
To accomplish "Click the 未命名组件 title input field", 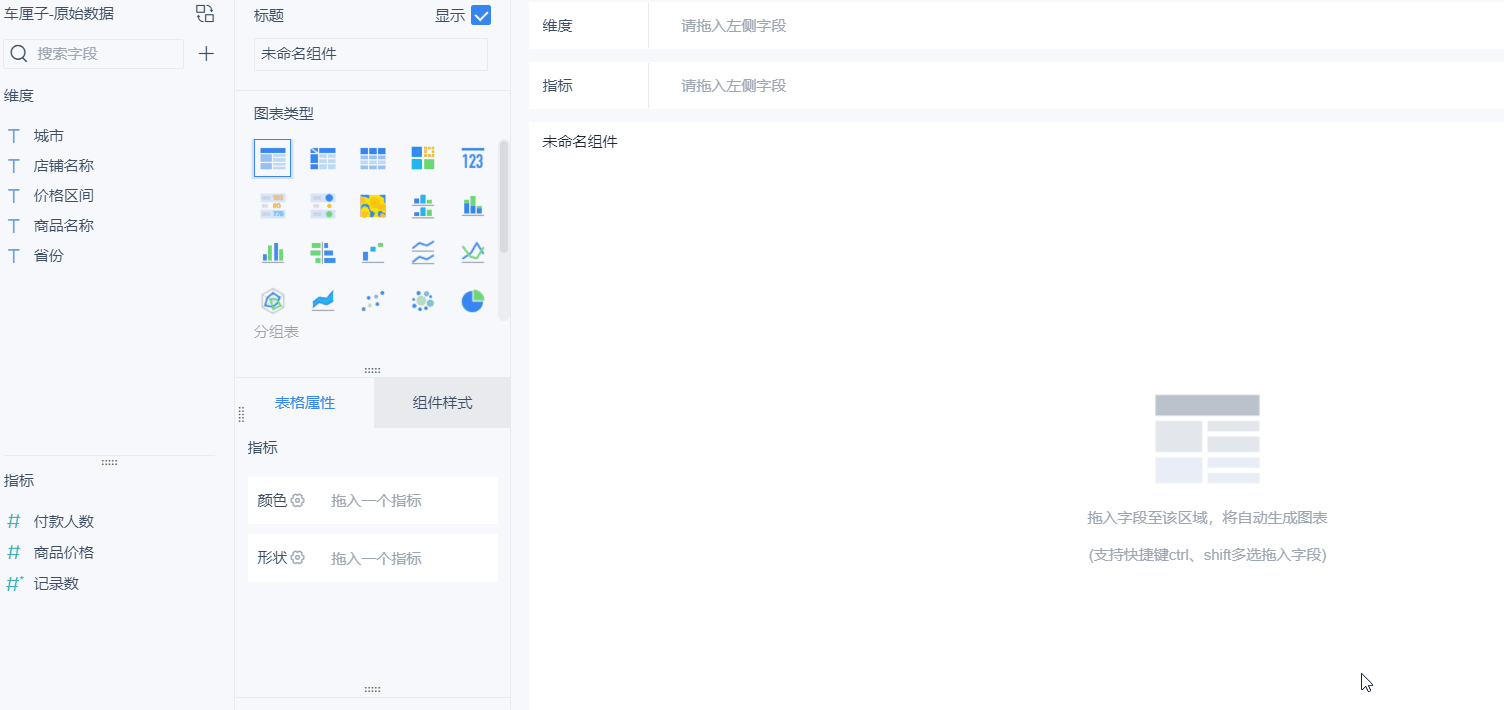I will 370,54.
